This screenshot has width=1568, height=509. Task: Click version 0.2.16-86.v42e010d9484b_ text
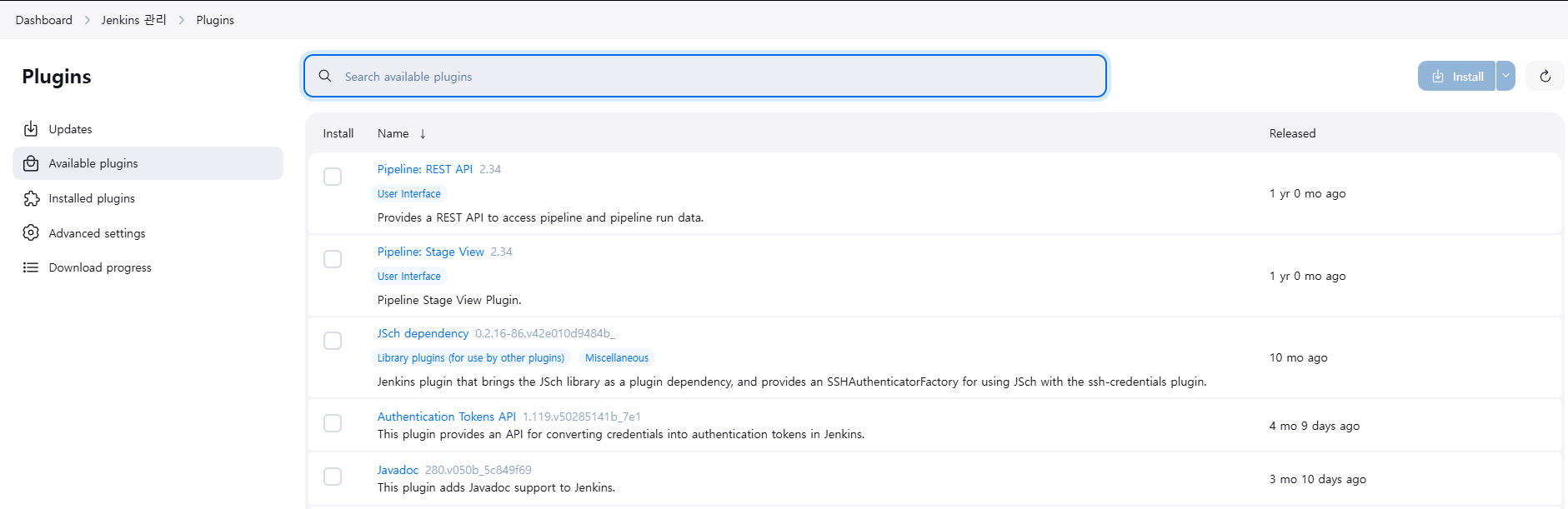coord(545,333)
